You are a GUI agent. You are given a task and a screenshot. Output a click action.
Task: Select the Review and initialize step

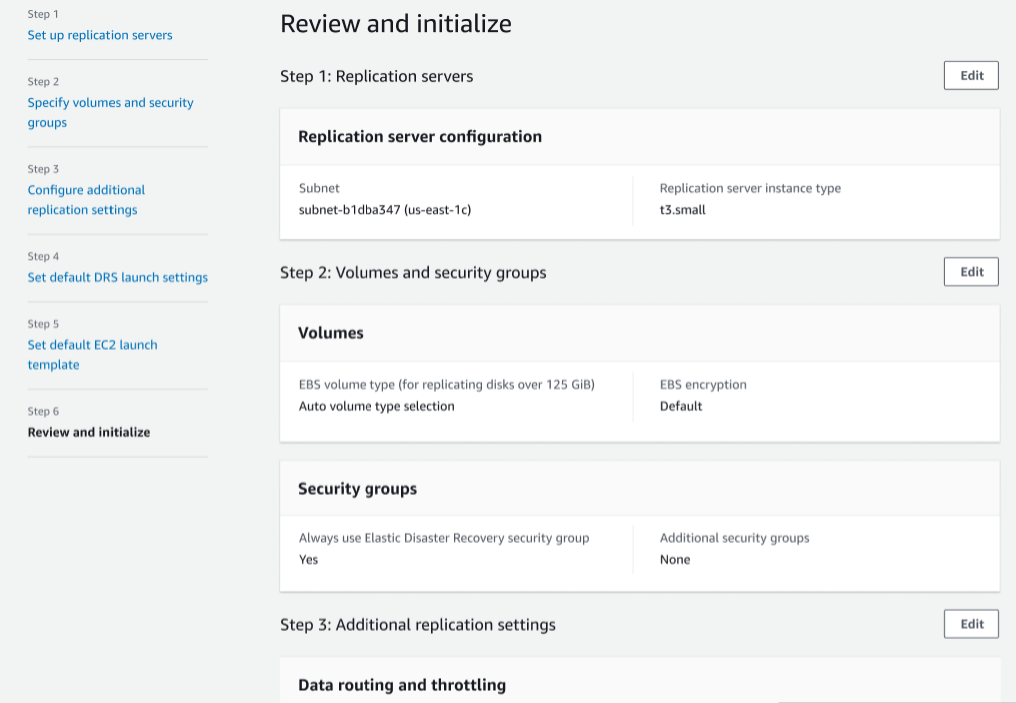[89, 432]
